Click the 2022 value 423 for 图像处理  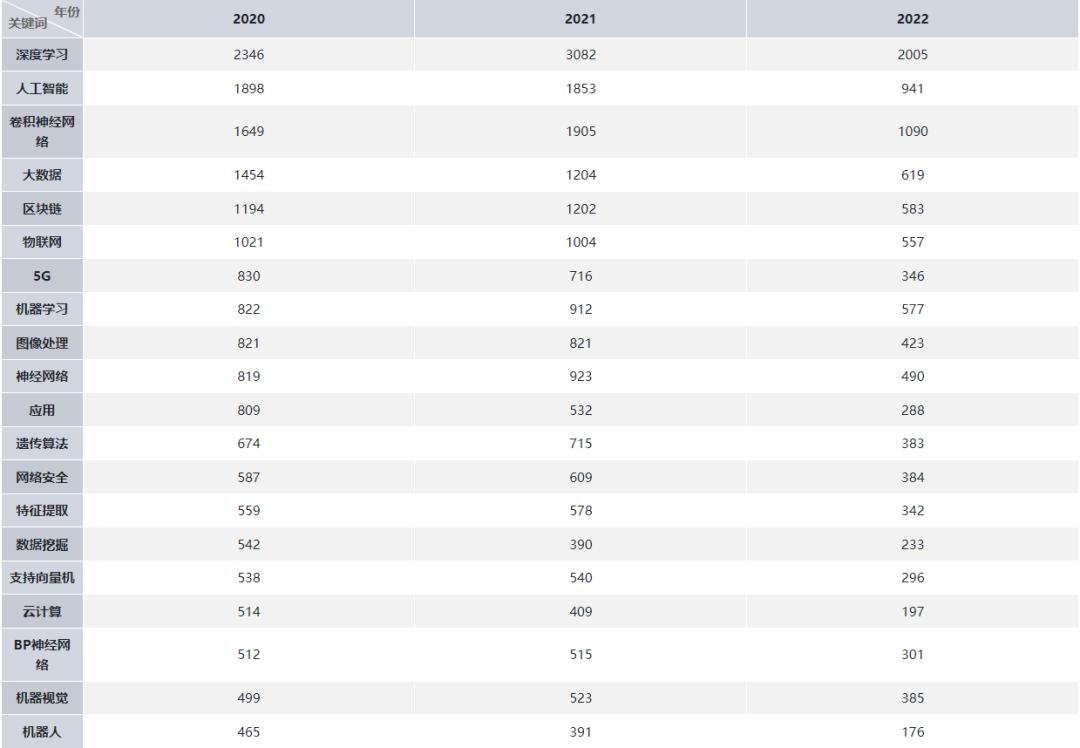[x=913, y=343]
